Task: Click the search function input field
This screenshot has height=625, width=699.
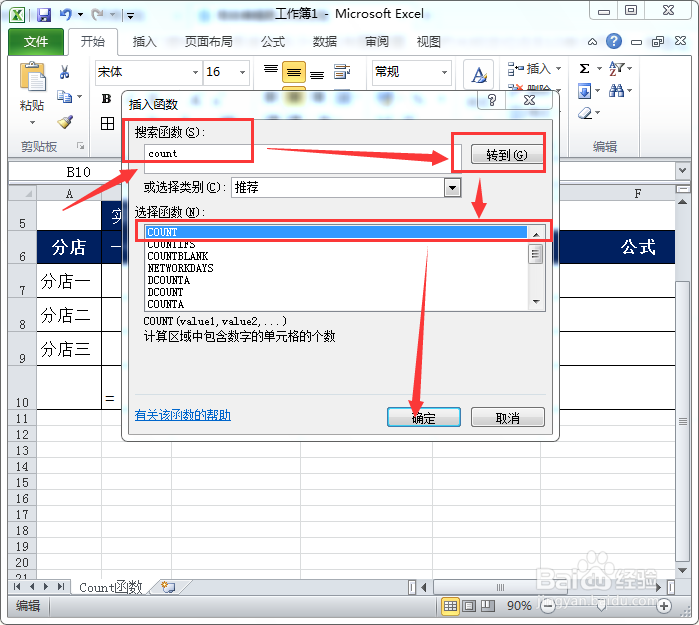Action: [303, 158]
